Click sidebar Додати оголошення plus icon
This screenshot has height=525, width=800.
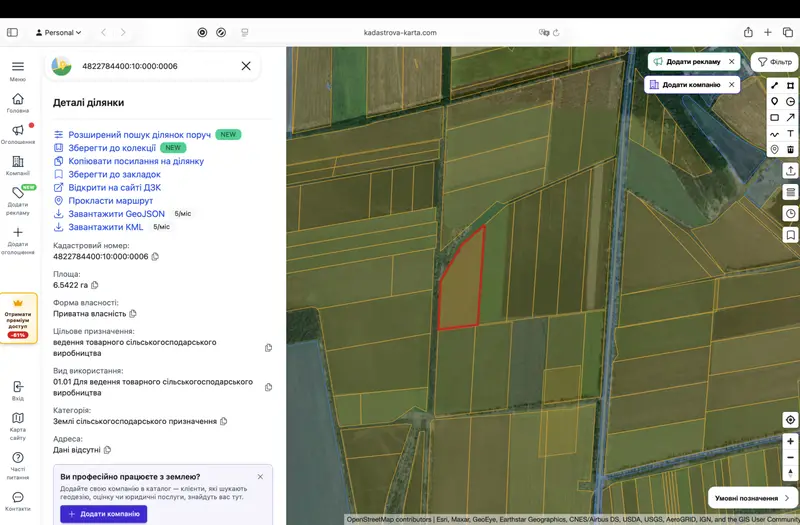(18, 233)
